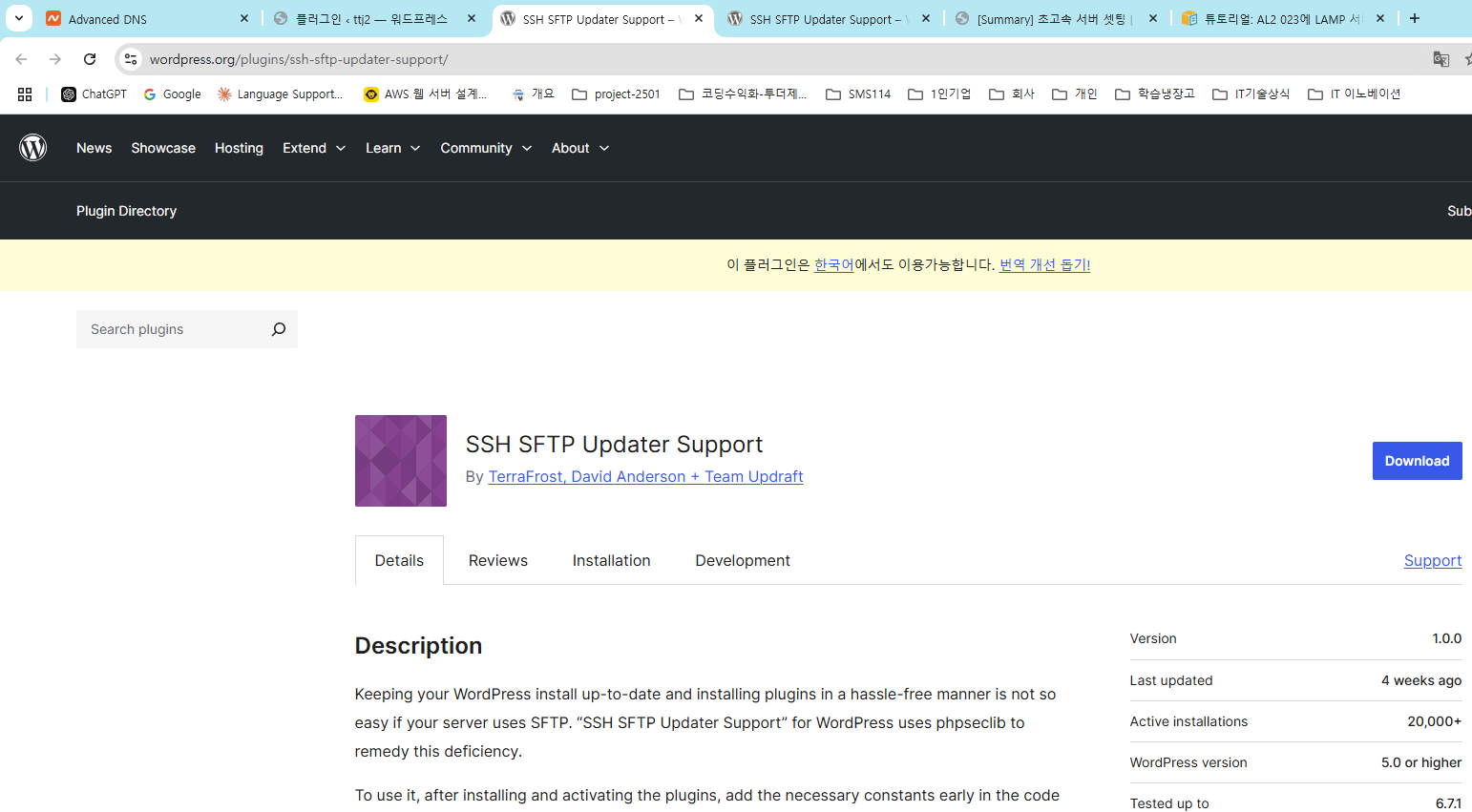
Task: Switch to the Reviews tab
Action: click(x=497, y=561)
